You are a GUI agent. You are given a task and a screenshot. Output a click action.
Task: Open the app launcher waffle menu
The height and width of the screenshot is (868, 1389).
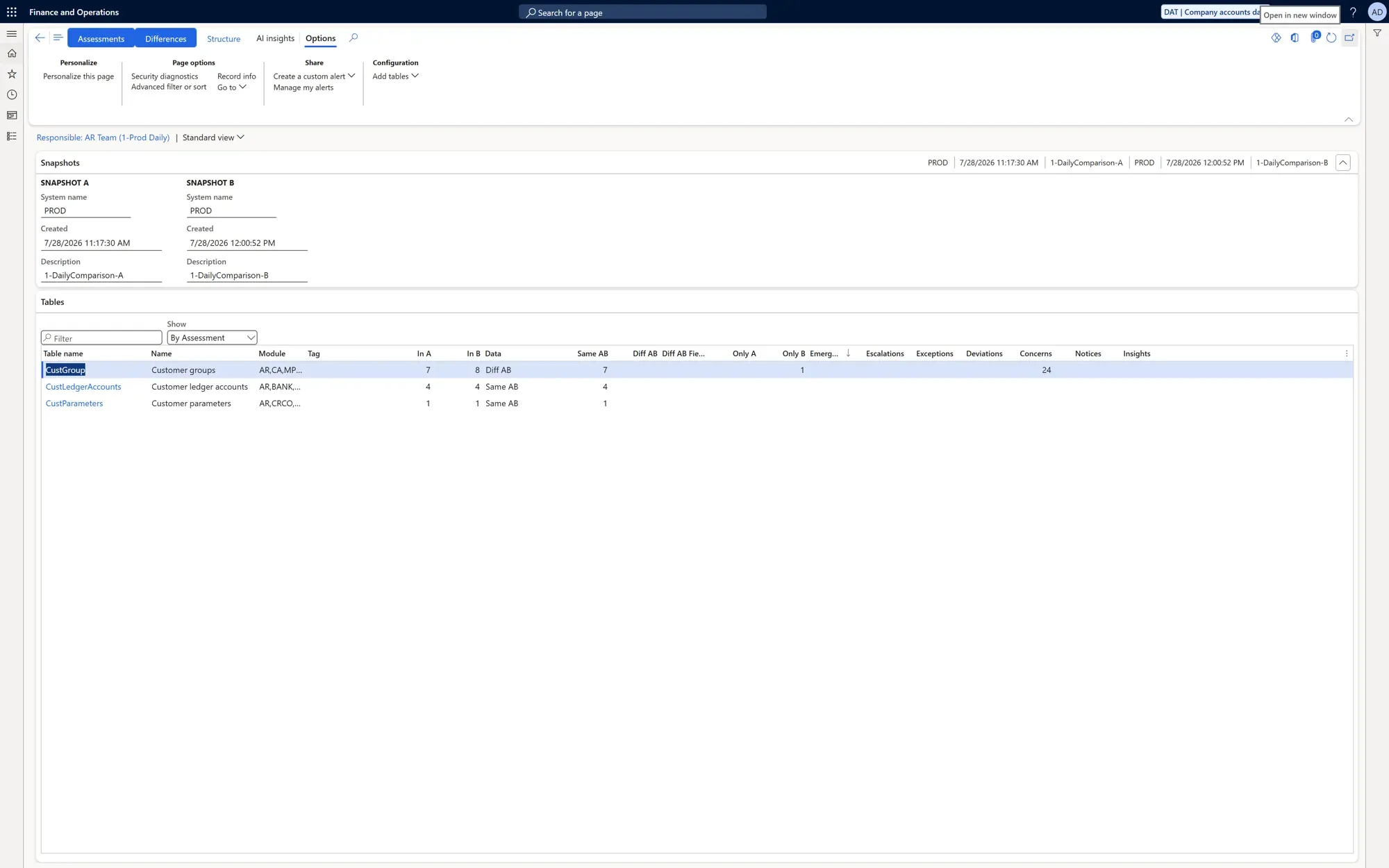coord(12,12)
